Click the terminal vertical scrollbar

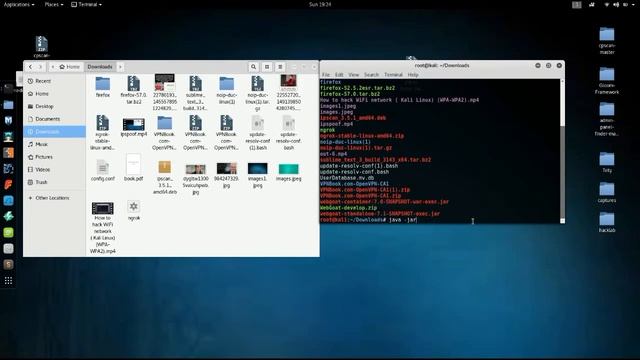coord(562,150)
